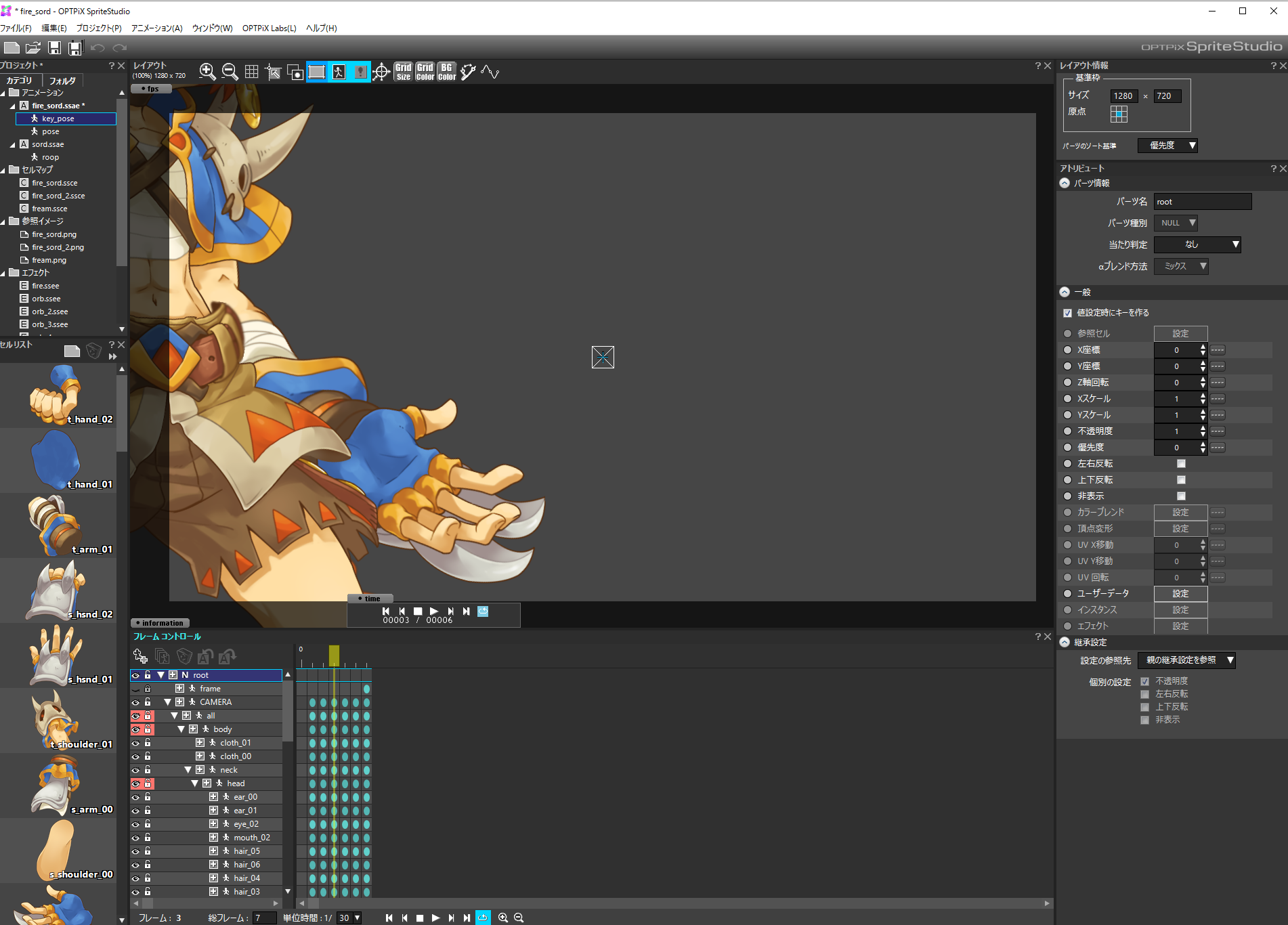Open the alpha blend method dropdown
This screenshot has width=1288, height=925.
coord(1182,266)
